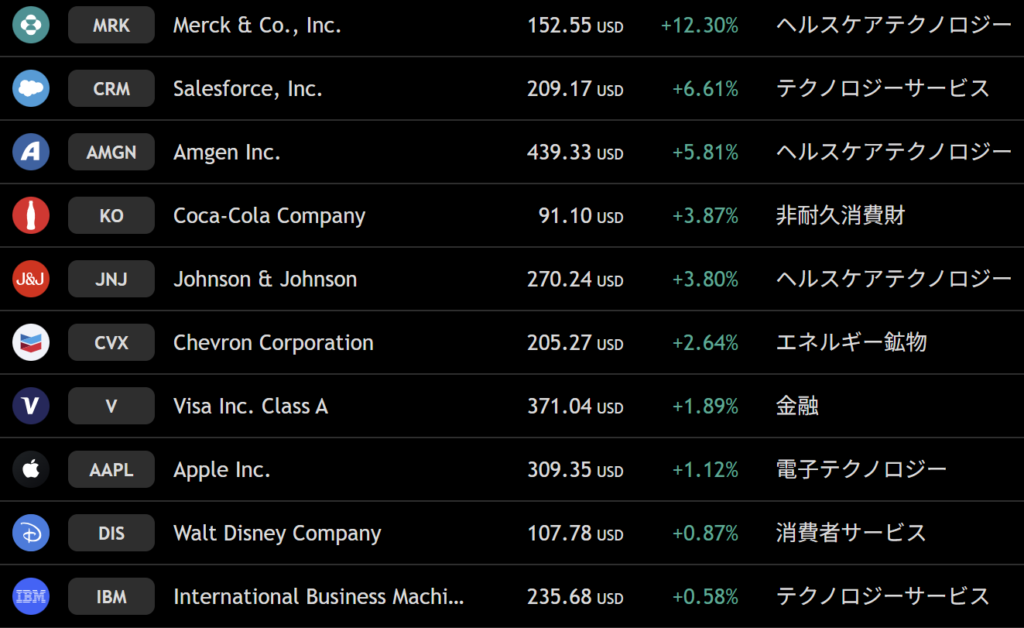This screenshot has height=628, width=1024.
Task: Click International Business Machi... name link
Action: [x=319, y=597]
